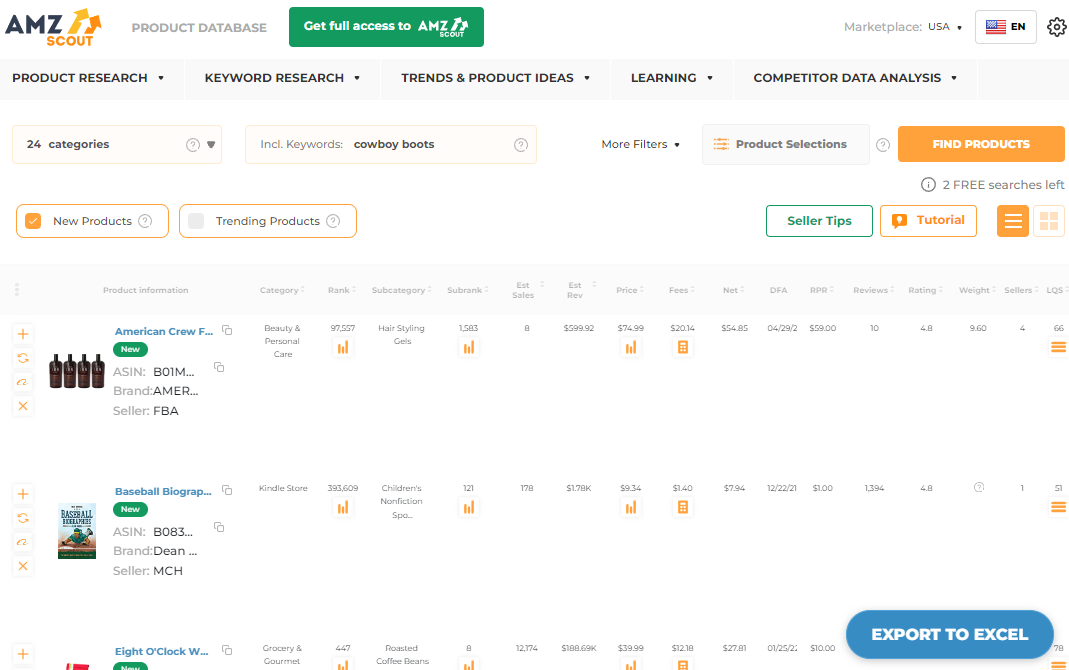Open fees calculator for American Crew
The width and height of the screenshot is (1069, 670).
click(x=682, y=348)
